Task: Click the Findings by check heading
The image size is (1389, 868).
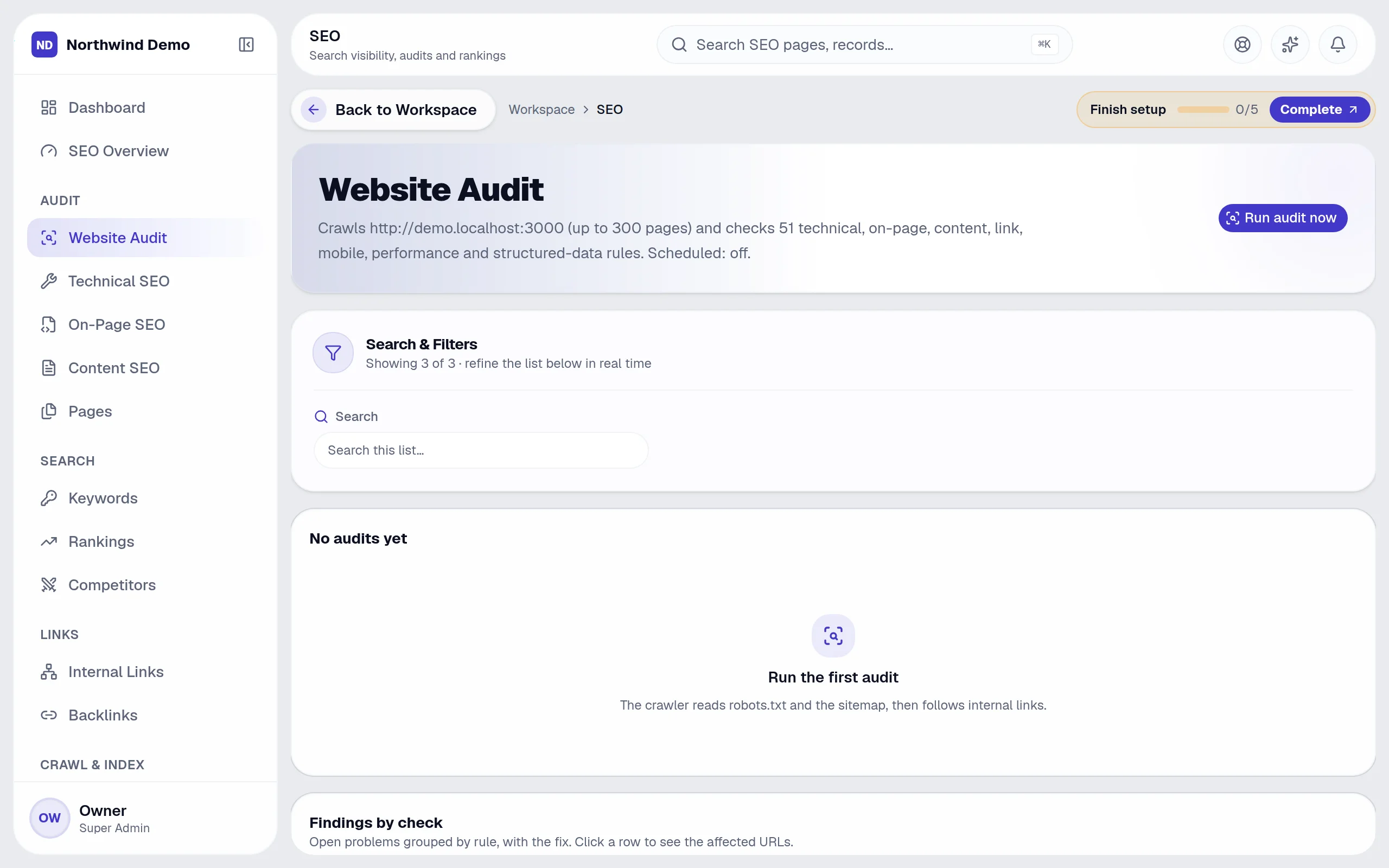Action: tap(376, 822)
